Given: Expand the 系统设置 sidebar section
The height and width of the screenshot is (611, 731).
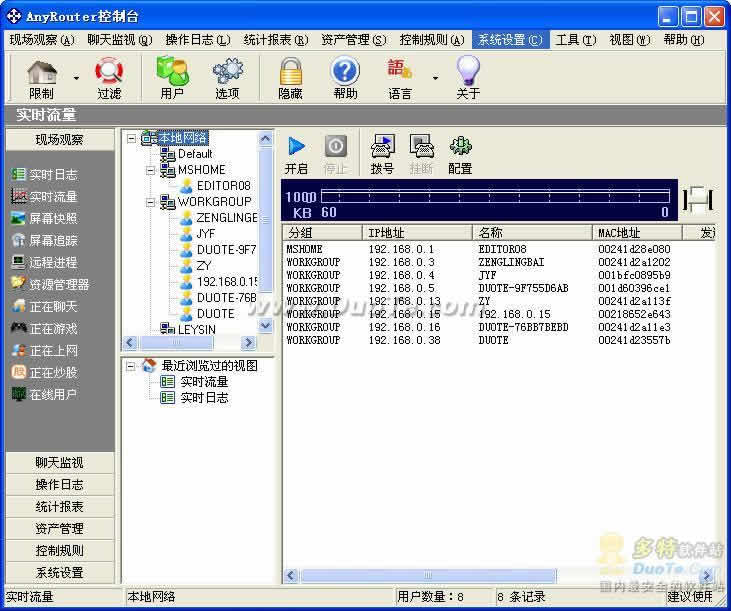Looking at the screenshot, I should pos(60,572).
